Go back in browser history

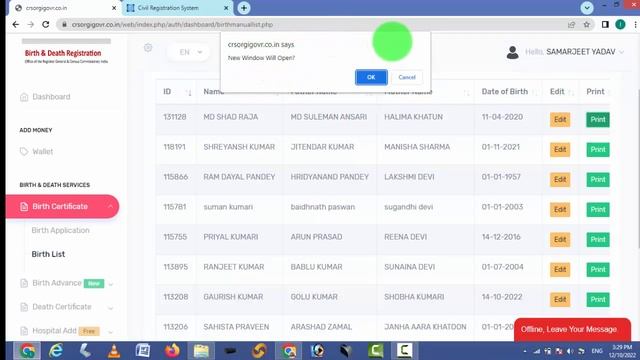16,24
